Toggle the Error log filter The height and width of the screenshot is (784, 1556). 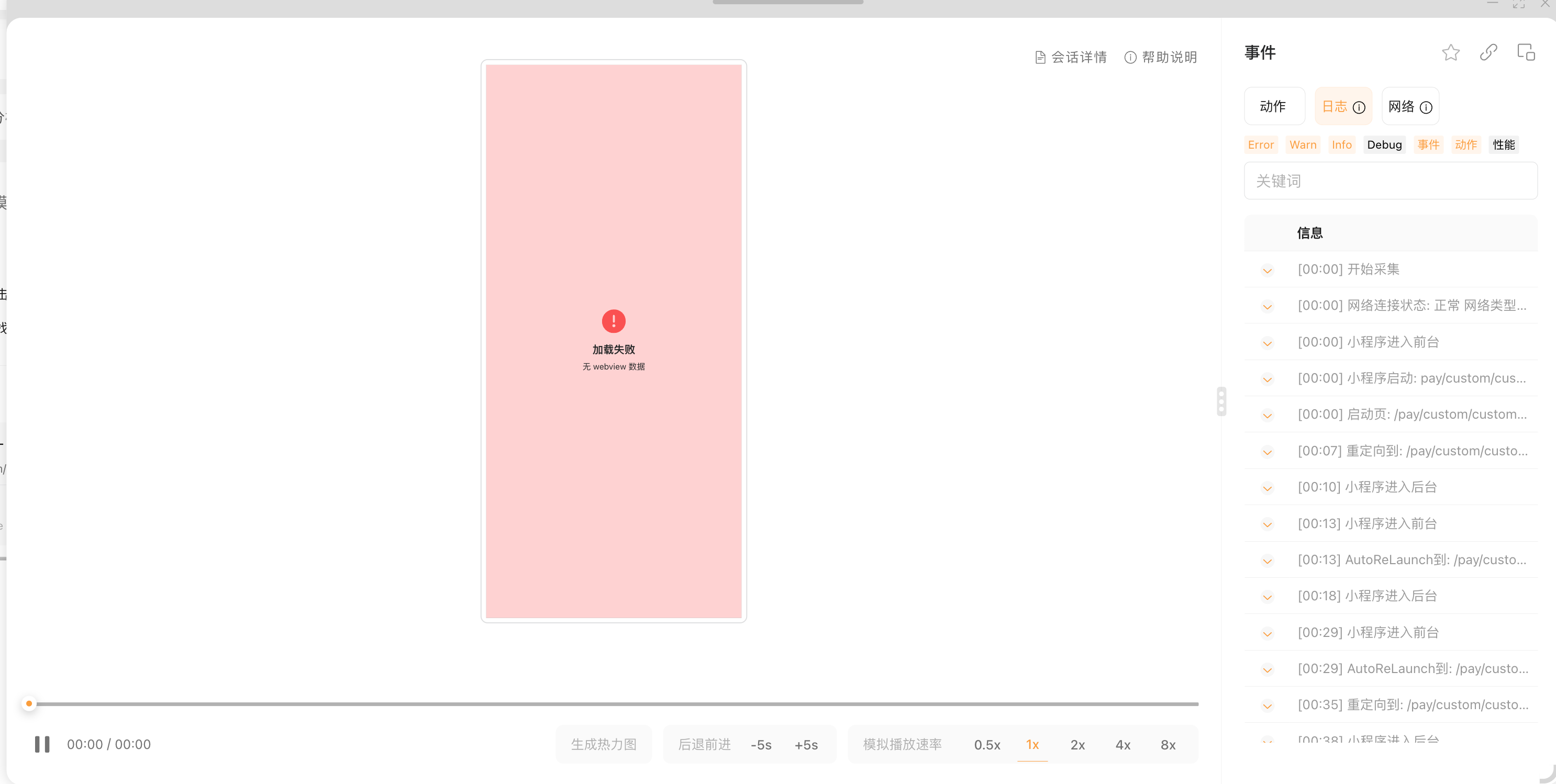(x=1261, y=145)
